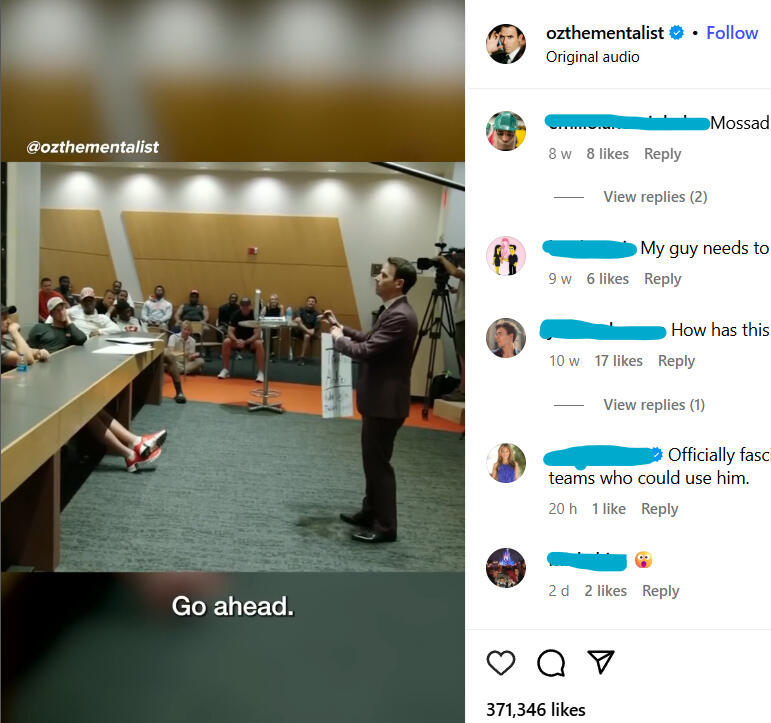Follow ozthementalist
The image size is (771, 723).
tap(732, 33)
